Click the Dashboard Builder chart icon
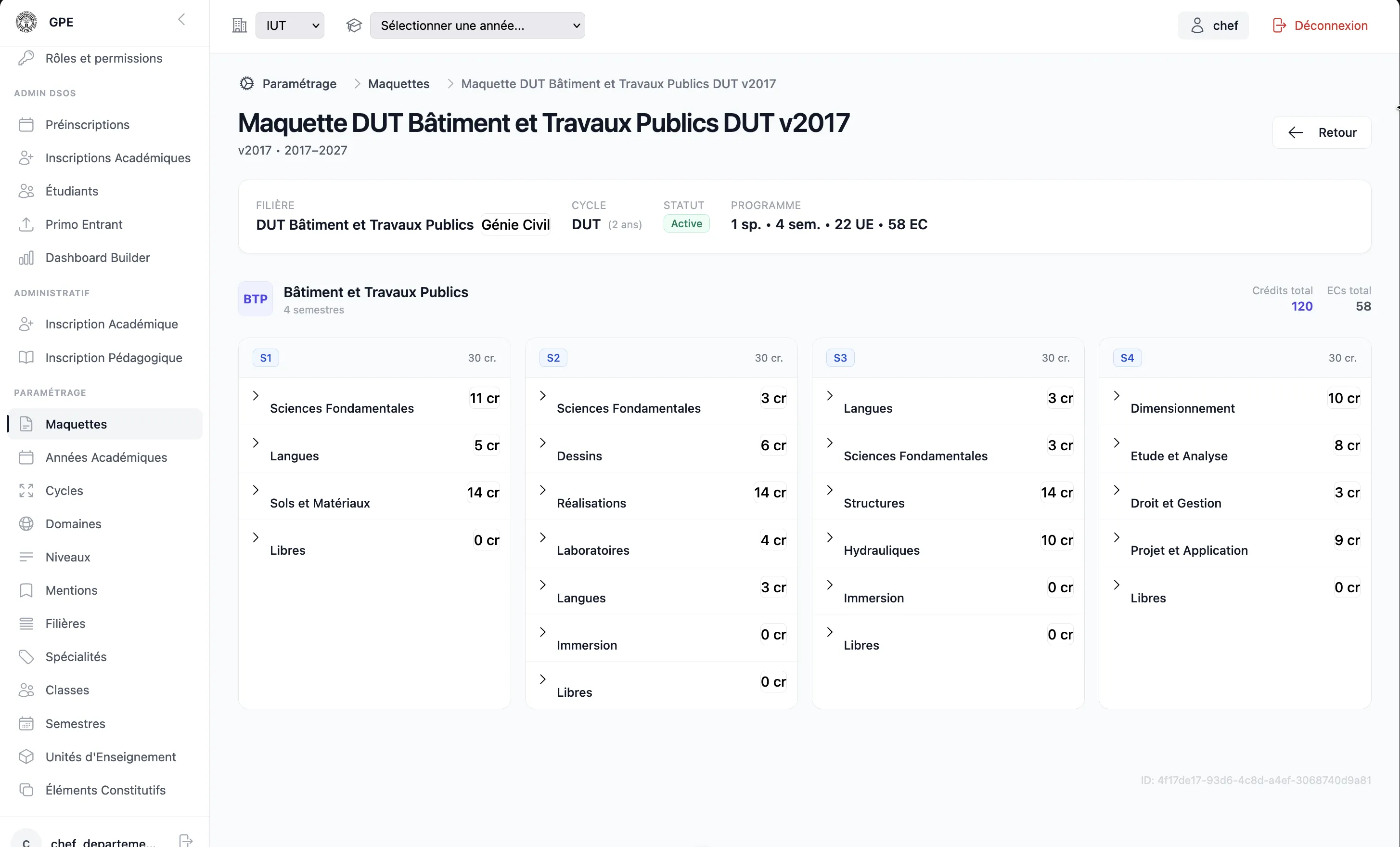 26,258
